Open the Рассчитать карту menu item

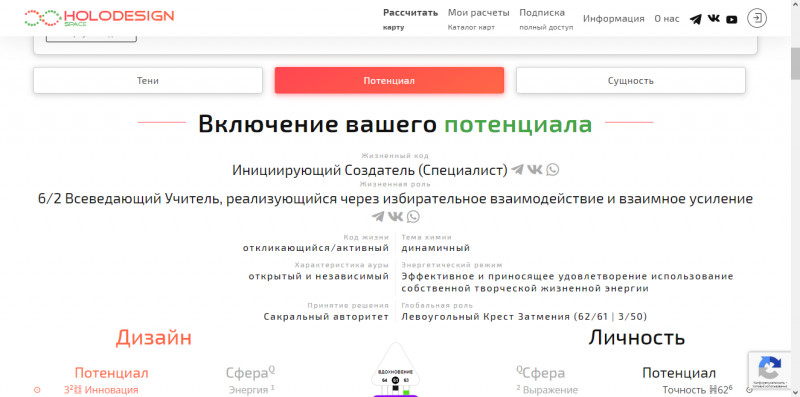(x=411, y=19)
